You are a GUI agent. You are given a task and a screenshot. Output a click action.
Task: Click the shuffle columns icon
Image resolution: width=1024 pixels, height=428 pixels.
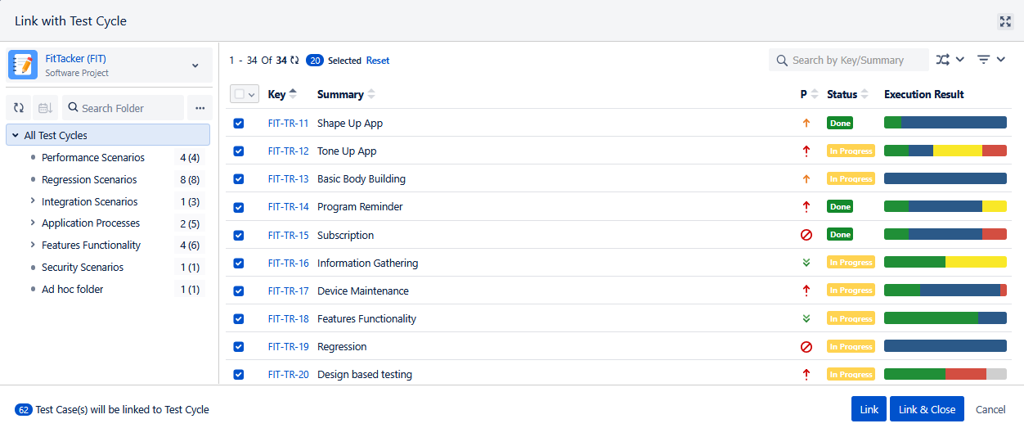(x=942, y=59)
